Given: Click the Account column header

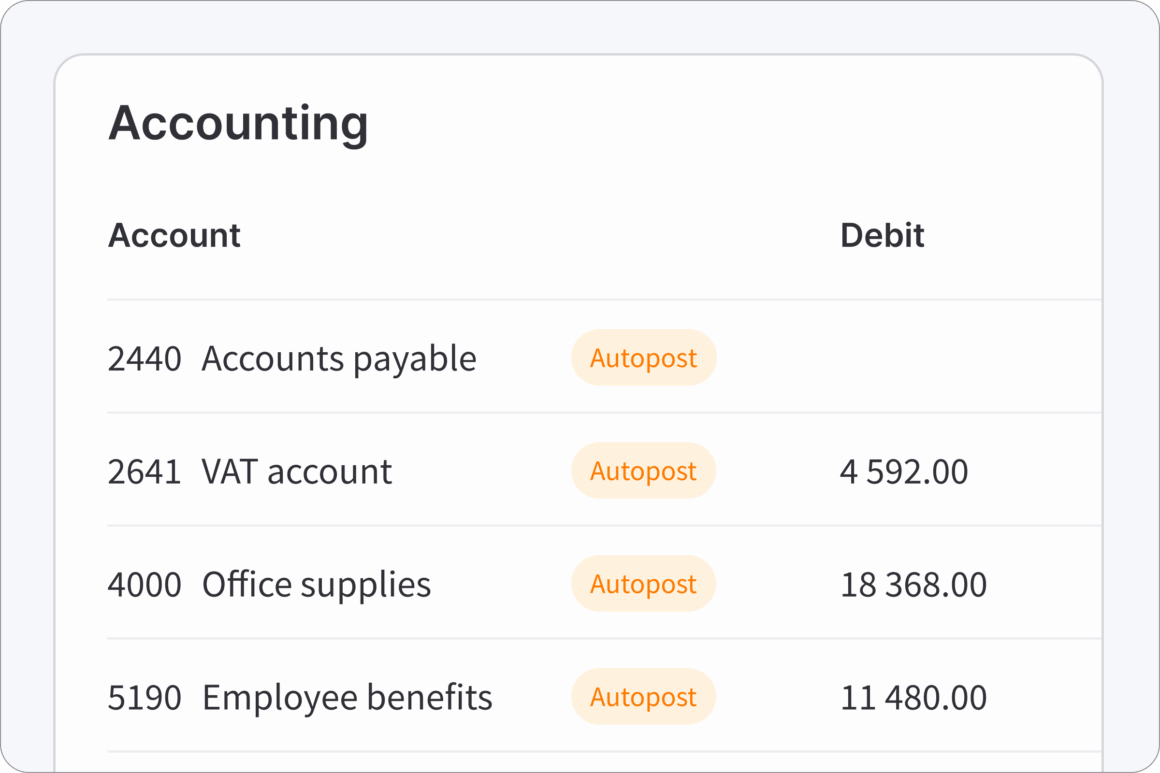Looking at the screenshot, I should 174,235.
